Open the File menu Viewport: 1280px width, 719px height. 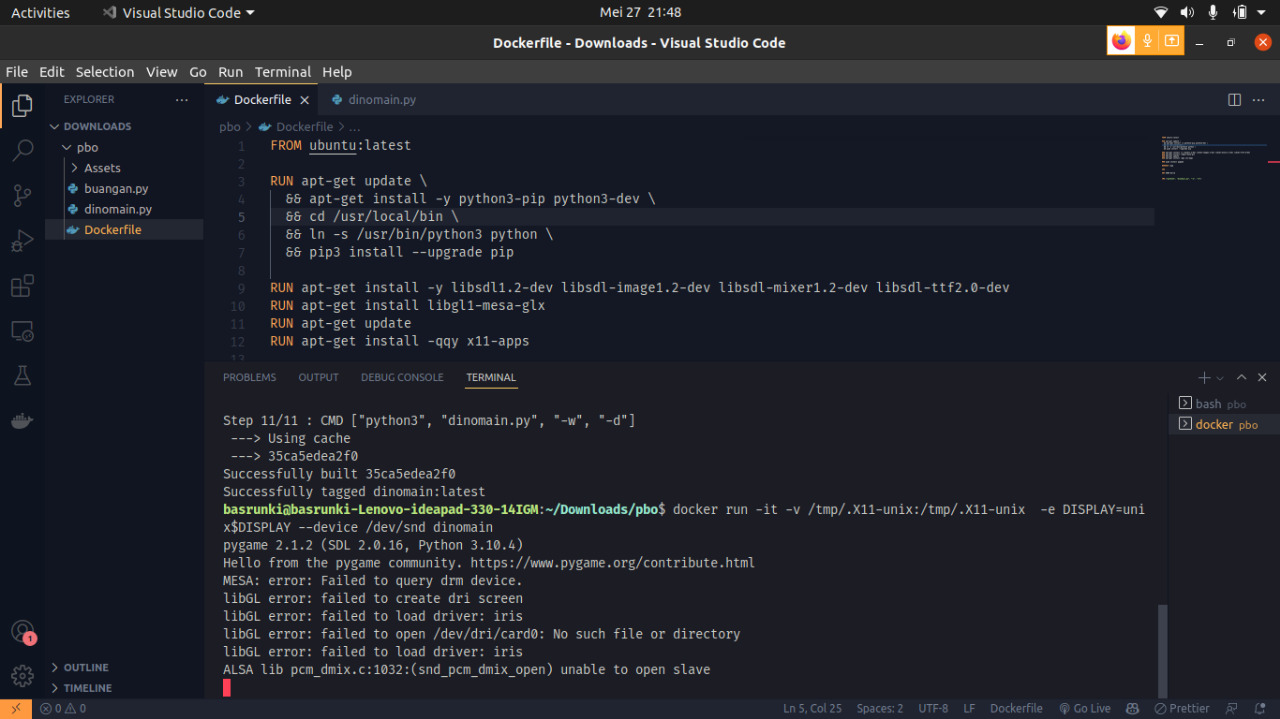(17, 72)
